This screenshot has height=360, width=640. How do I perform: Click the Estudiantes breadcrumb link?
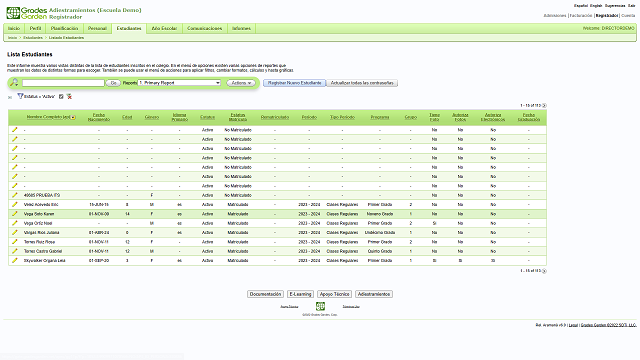(x=33, y=38)
